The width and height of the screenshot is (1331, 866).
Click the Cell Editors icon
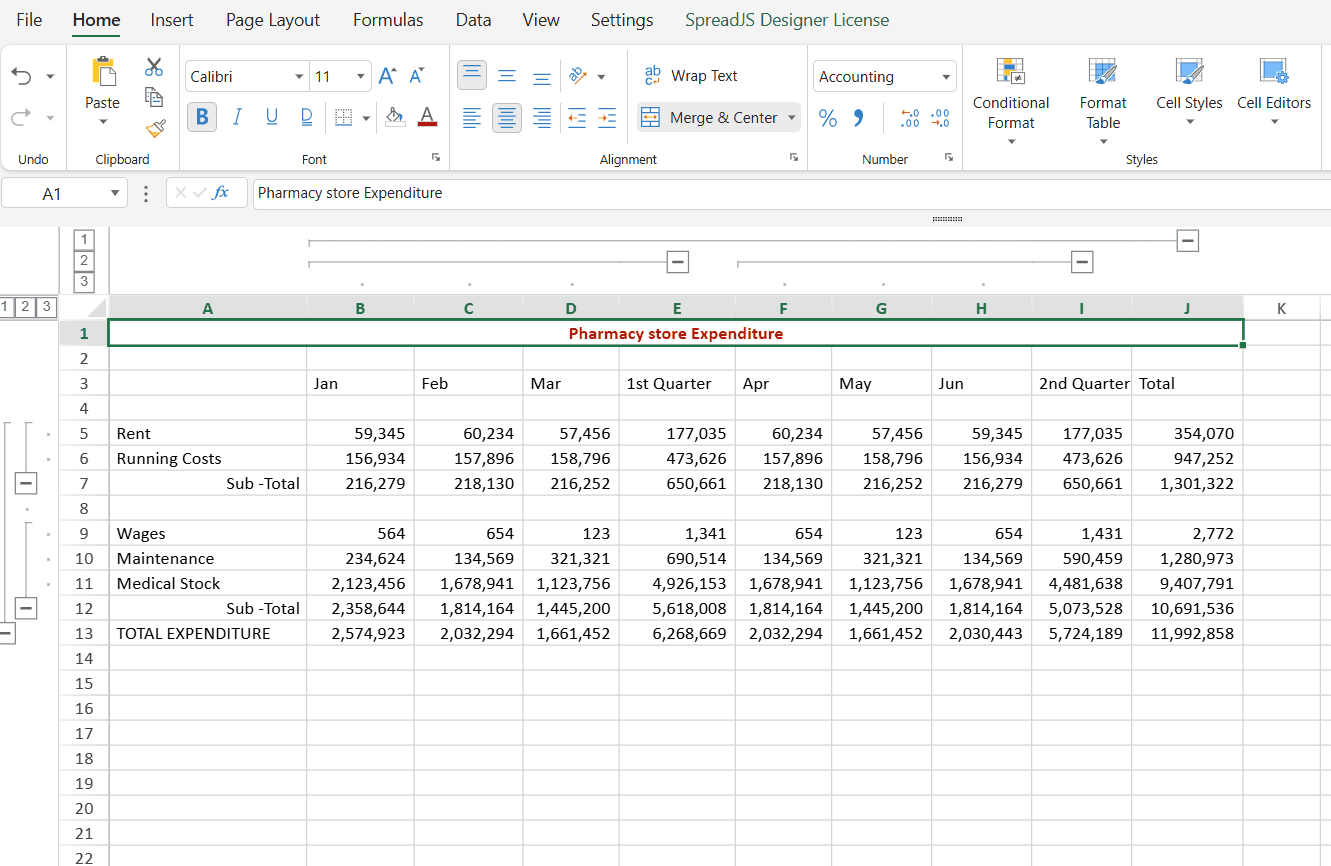(1274, 72)
